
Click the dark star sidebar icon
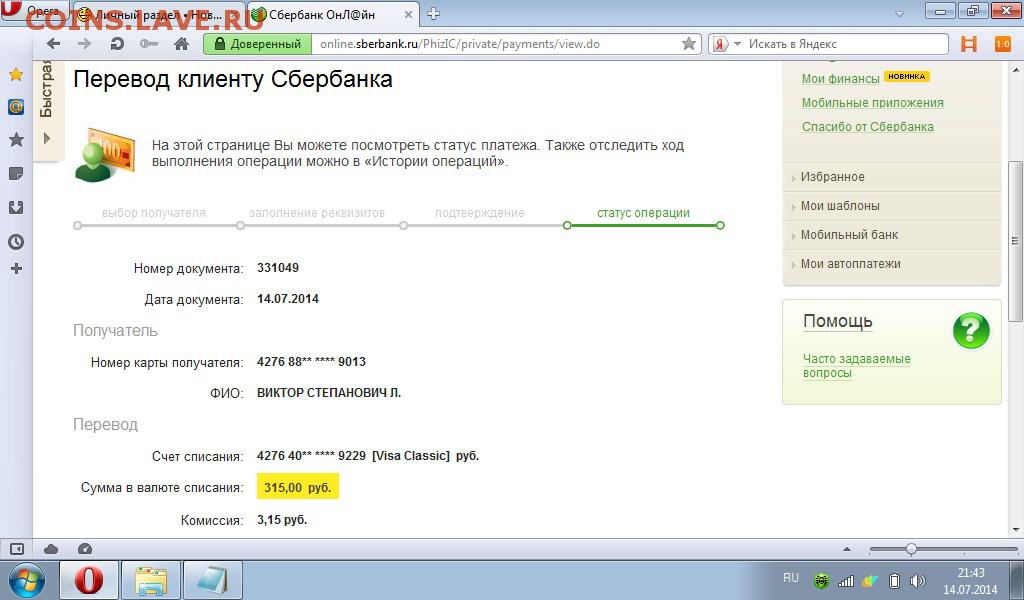pyautogui.click(x=16, y=139)
